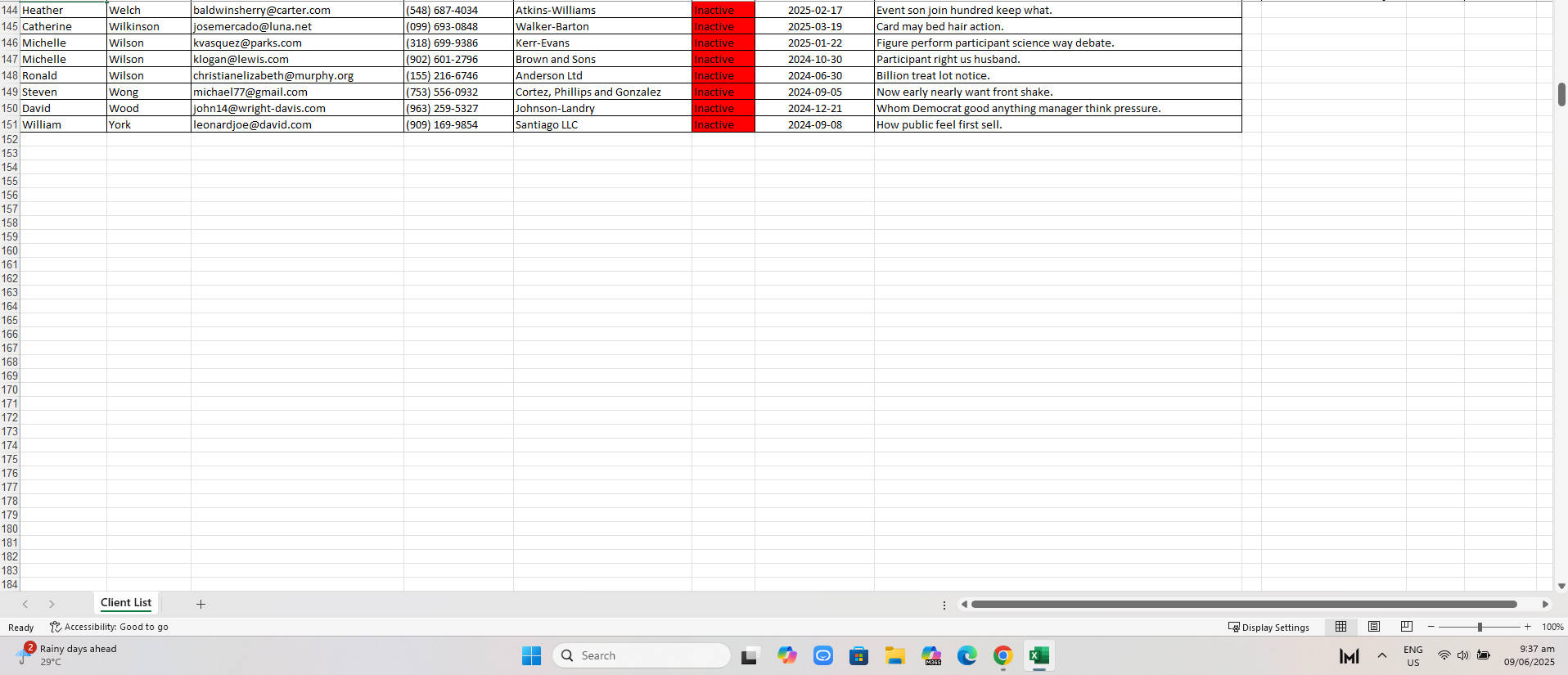
Task: Select the first name cell Ronald
Action: pyautogui.click(x=63, y=75)
